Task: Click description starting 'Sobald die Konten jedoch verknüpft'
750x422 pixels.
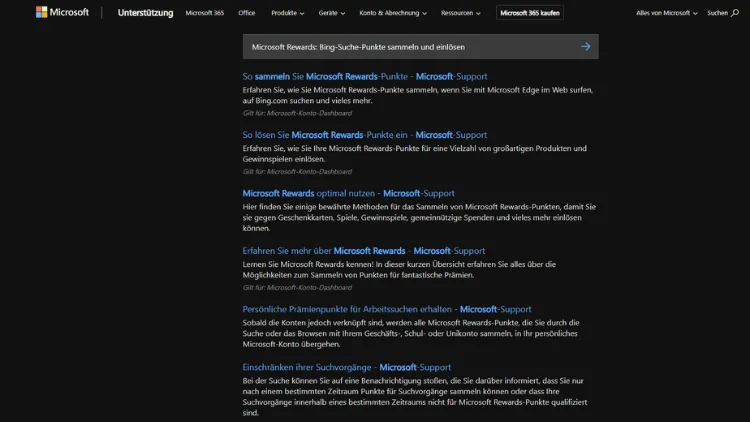Action: [x=411, y=333]
